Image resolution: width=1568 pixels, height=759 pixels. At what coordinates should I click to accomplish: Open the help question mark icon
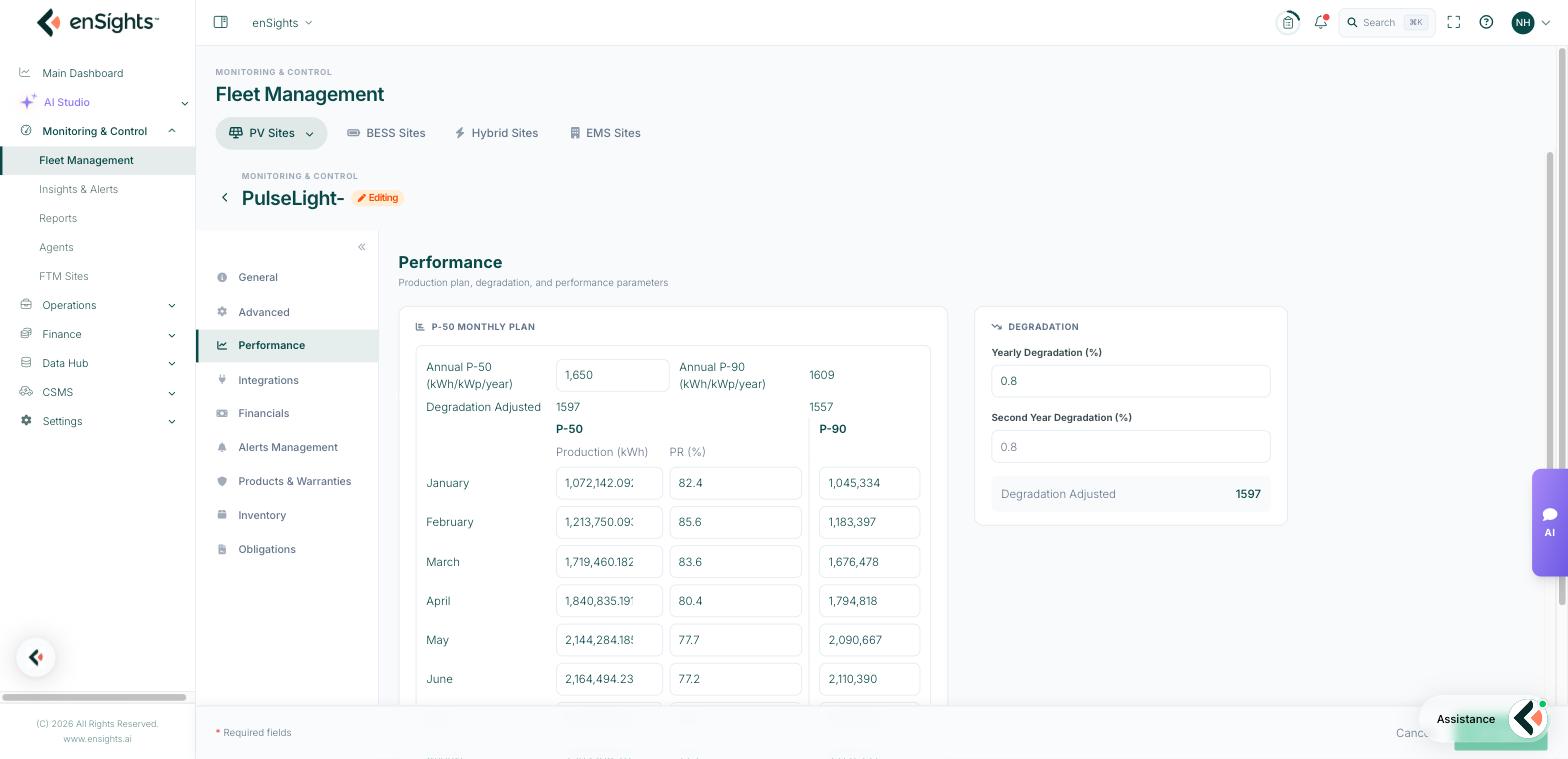pyautogui.click(x=1486, y=22)
